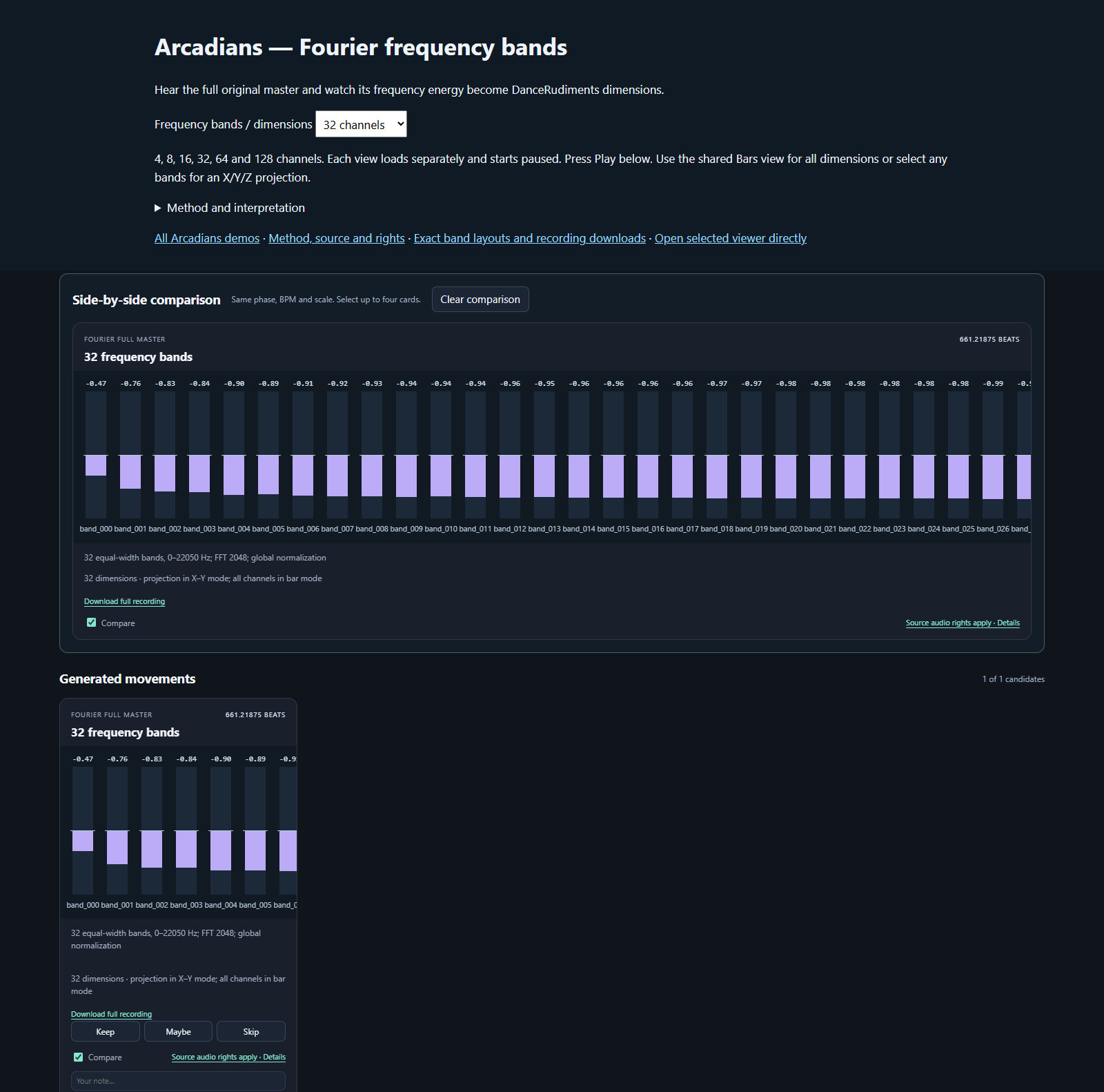Uncheck Compare in the comparison panel card

(92, 623)
